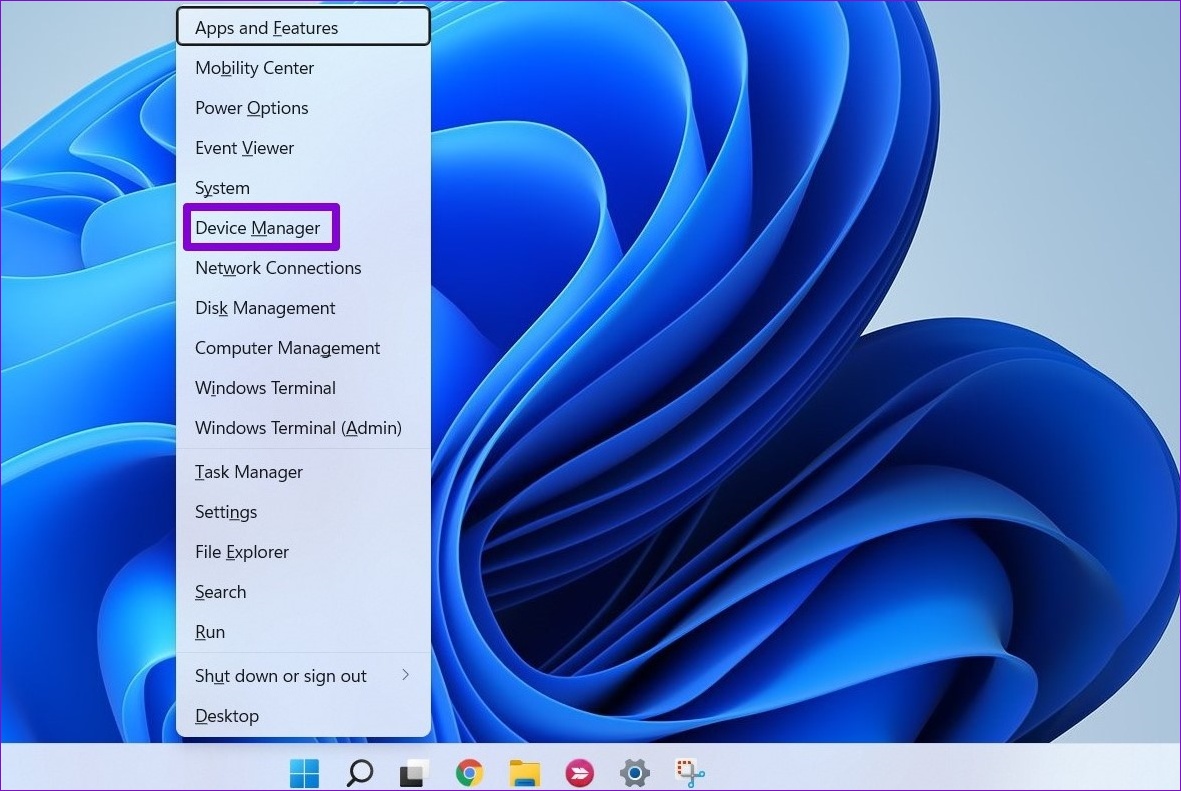Select Network Connections
This screenshot has width=1181, height=791.
pos(278,268)
